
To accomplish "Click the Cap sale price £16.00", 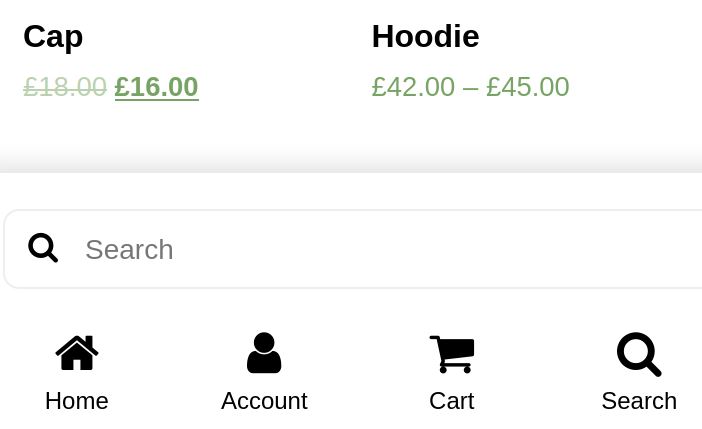I will pos(156,87).
